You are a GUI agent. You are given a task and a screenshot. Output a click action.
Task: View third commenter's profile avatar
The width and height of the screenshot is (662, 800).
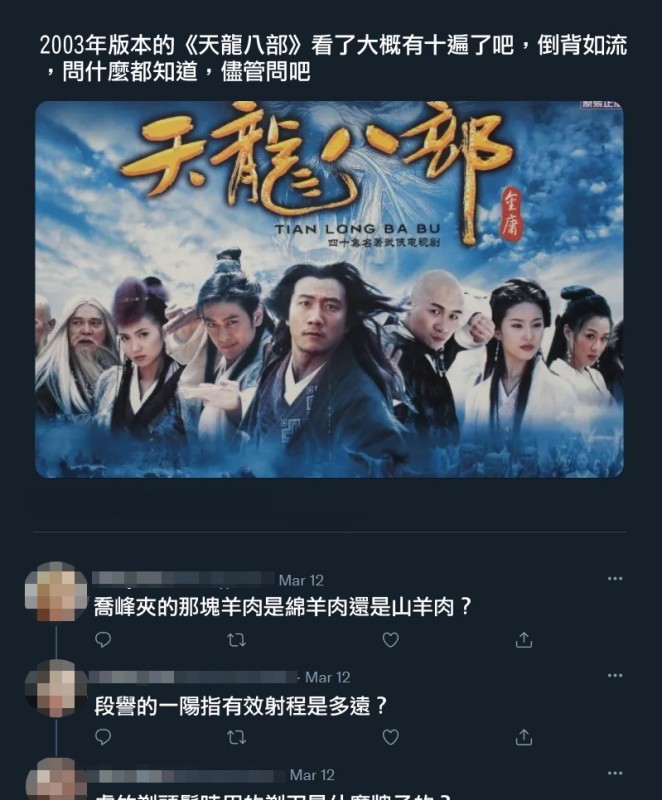[x=56, y=779]
